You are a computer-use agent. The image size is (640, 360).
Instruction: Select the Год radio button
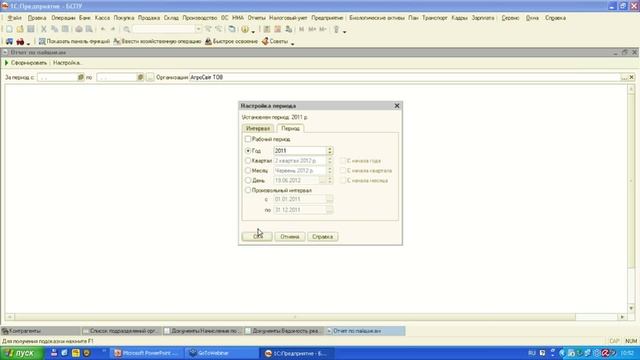point(248,151)
